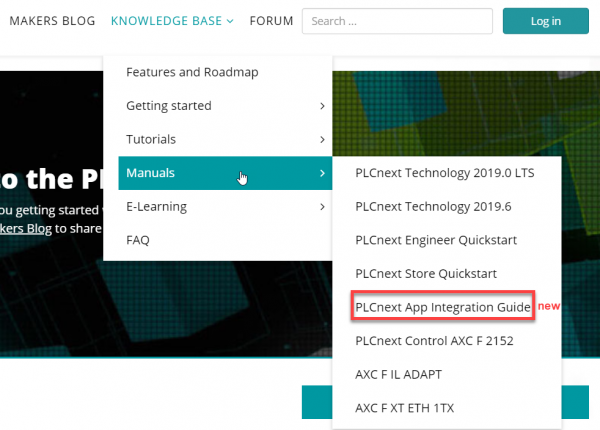The height and width of the screenshot is (430, 600).
Task: Open AXC F IL ADAPT manual
Action: tap(398, 375)
